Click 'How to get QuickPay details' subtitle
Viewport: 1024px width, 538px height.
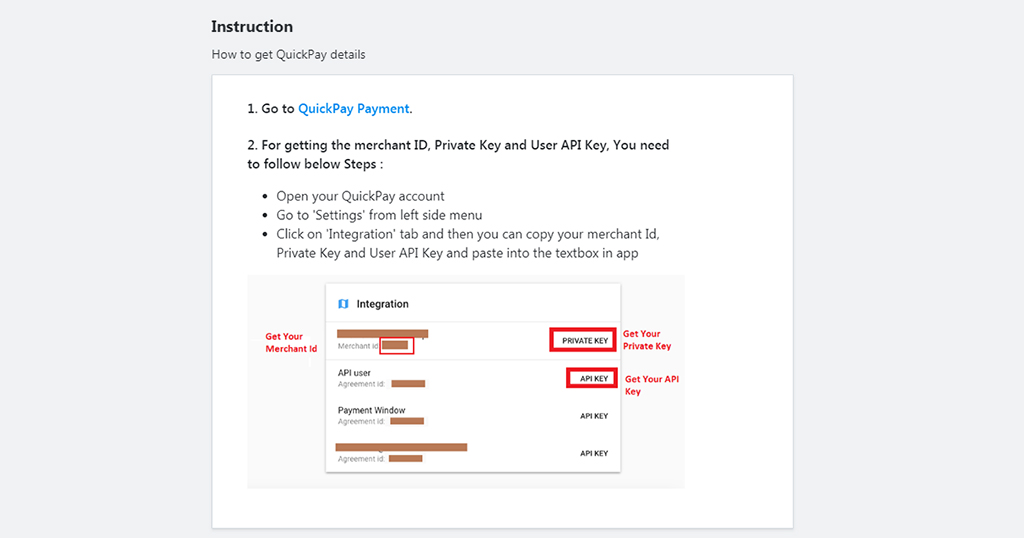tap(288, 54)
